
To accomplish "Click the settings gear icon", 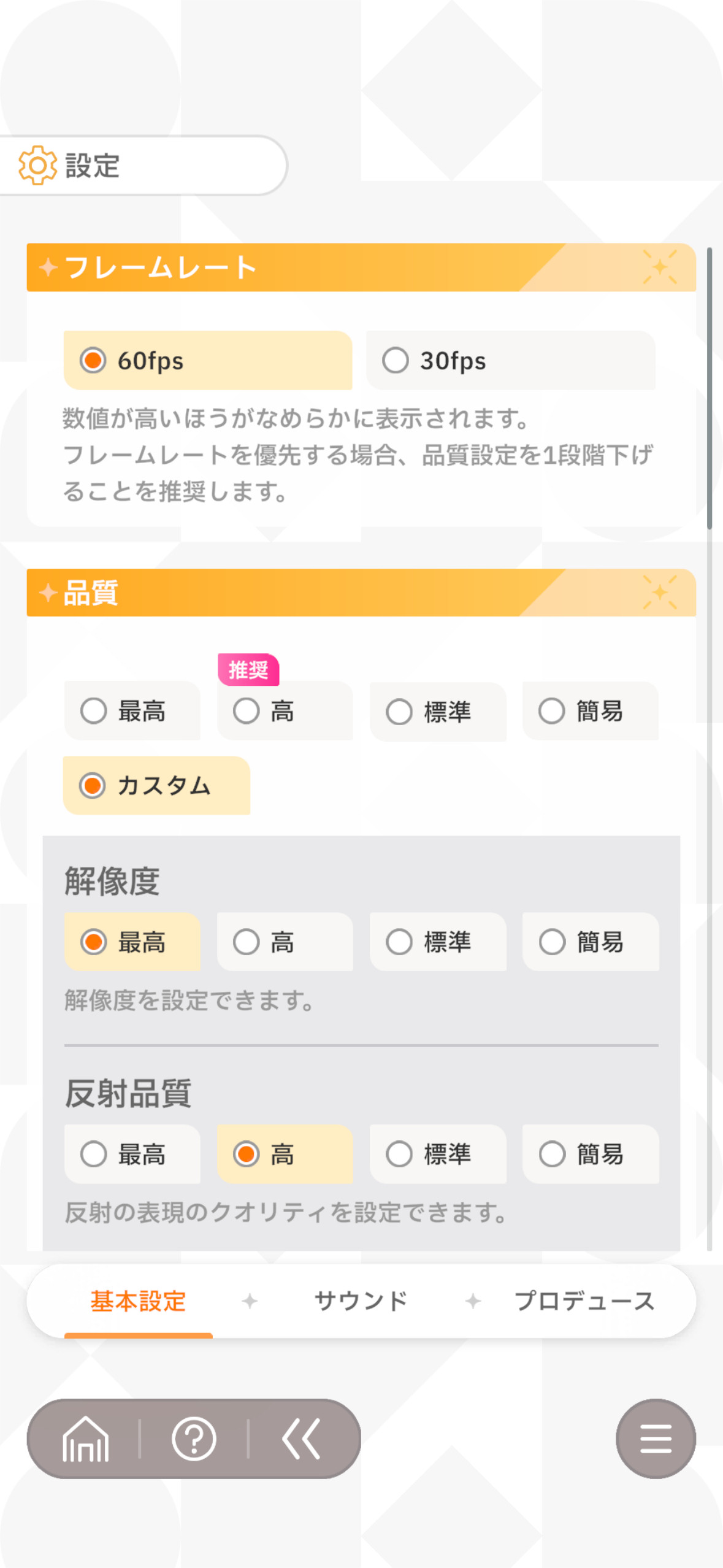I will [x=37, y=166].
